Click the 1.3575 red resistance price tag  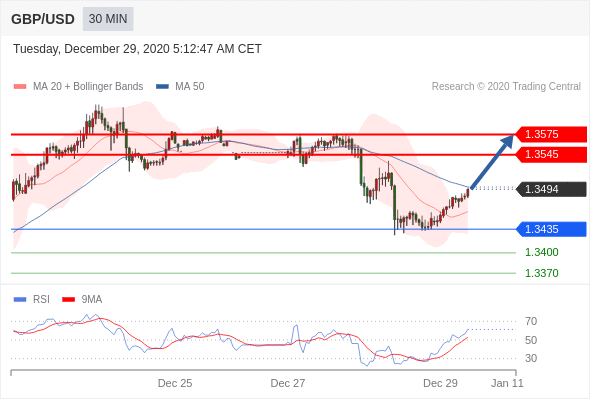(x=551, y=134)
